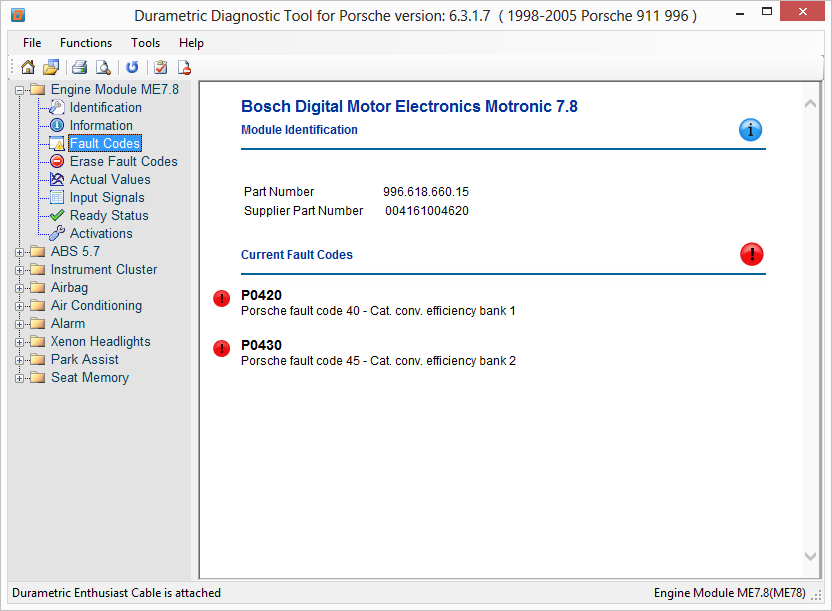Click the scroll up arrow in content pane
Image resolution: width=832 pixels, height=611 pixels.
[810, 104]
